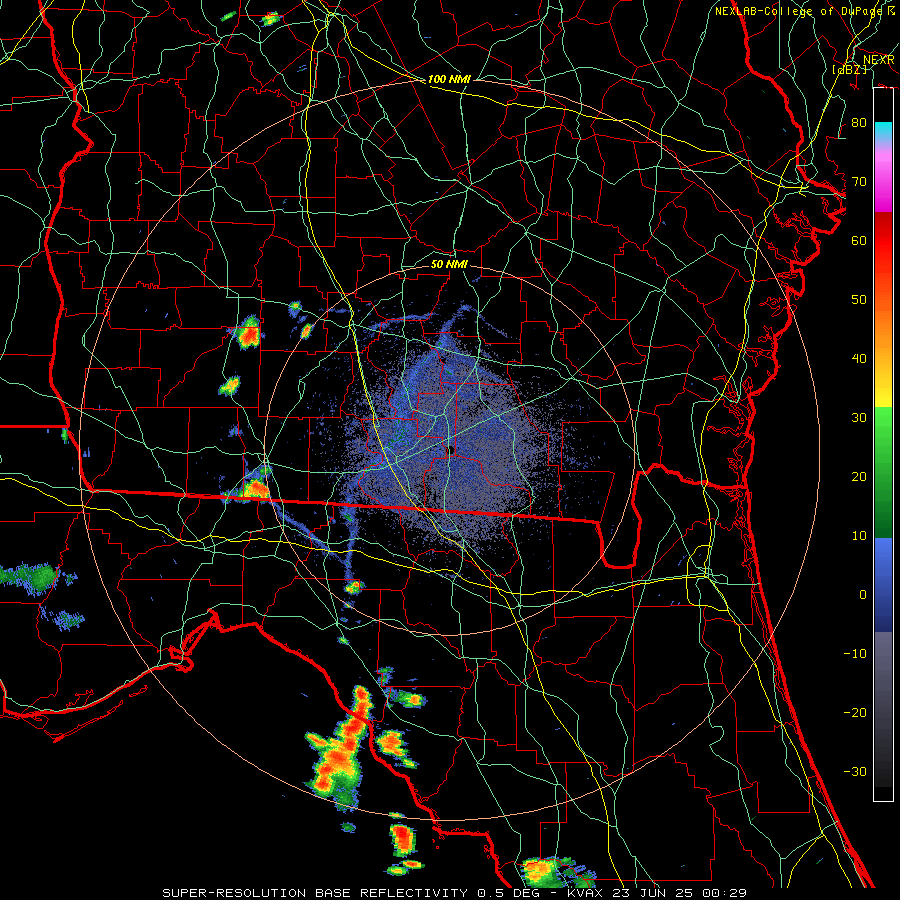The width and height of the screenshot is (900, 900).
Task: Click the [dBZ] units label
Action: click(849, 69)
